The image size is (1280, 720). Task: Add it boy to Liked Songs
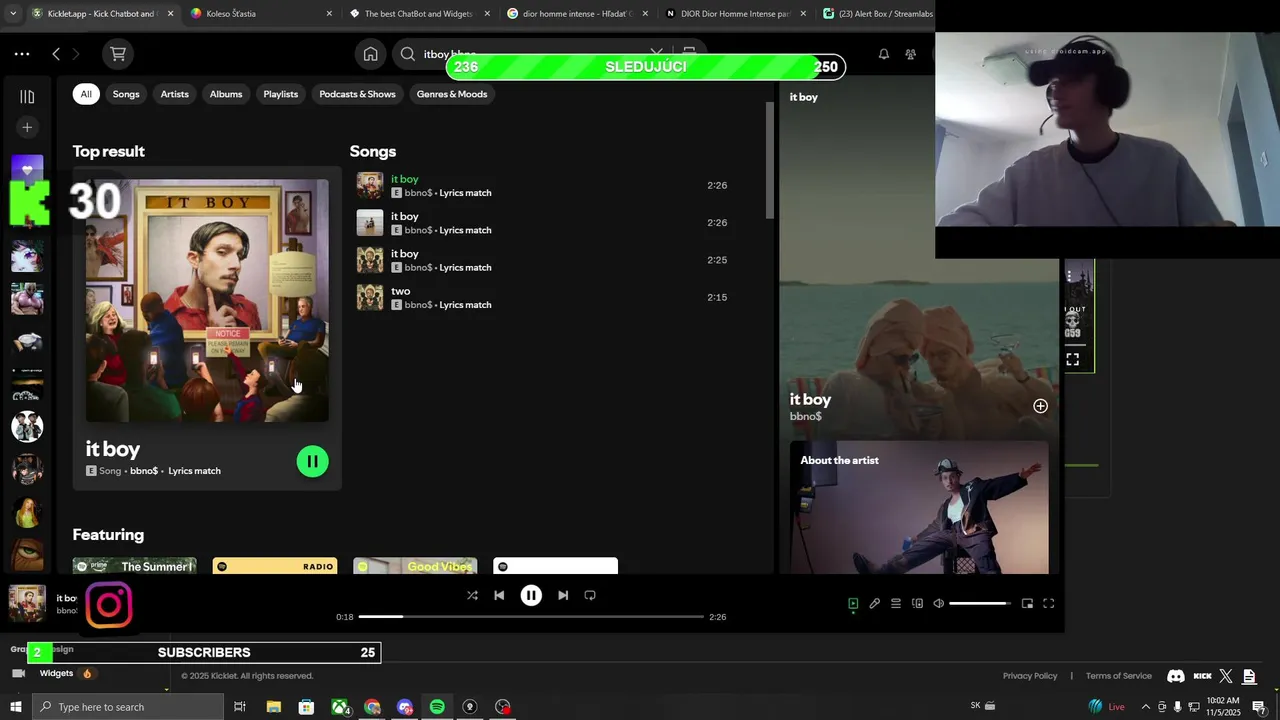(x=1040, y=406)
